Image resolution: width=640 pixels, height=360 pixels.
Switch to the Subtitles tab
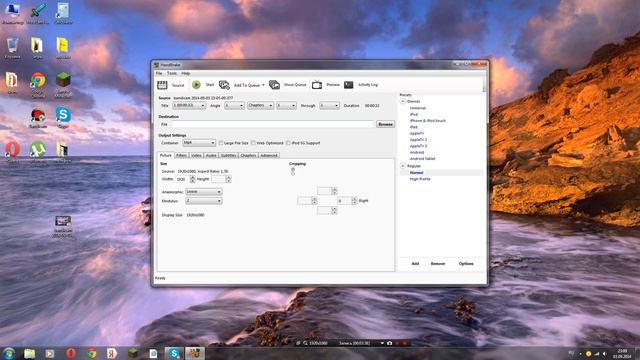coord(229,156)
